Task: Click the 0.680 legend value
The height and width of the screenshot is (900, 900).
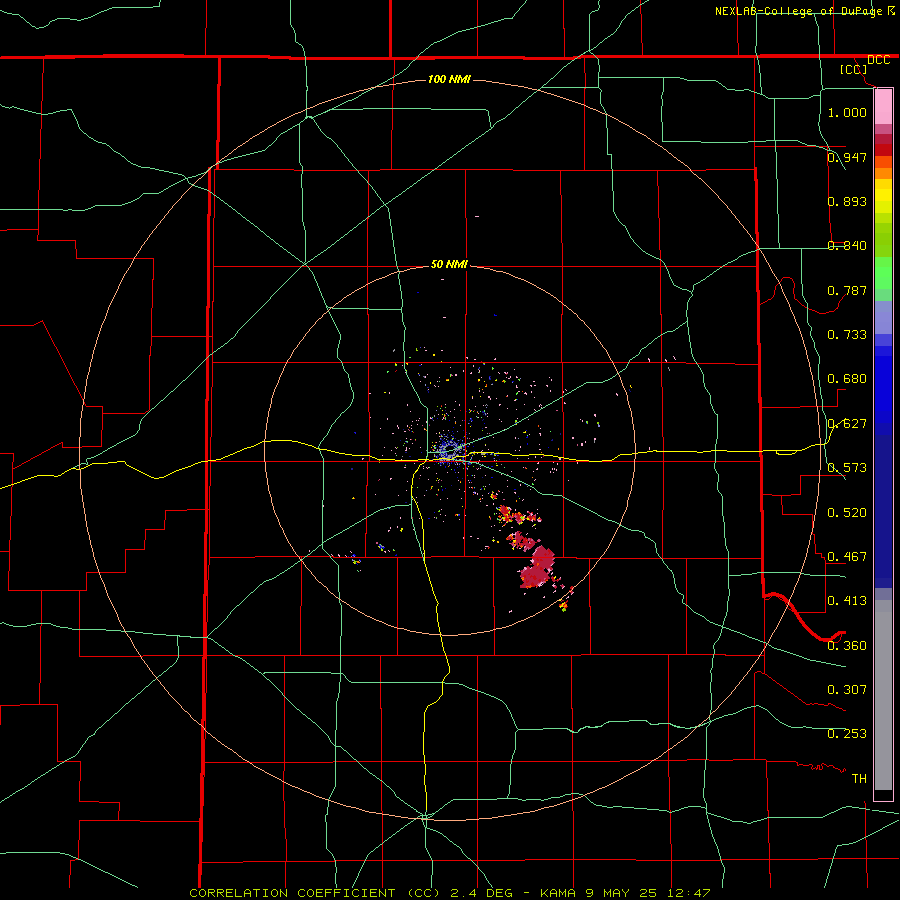Action: click(847, 379)
